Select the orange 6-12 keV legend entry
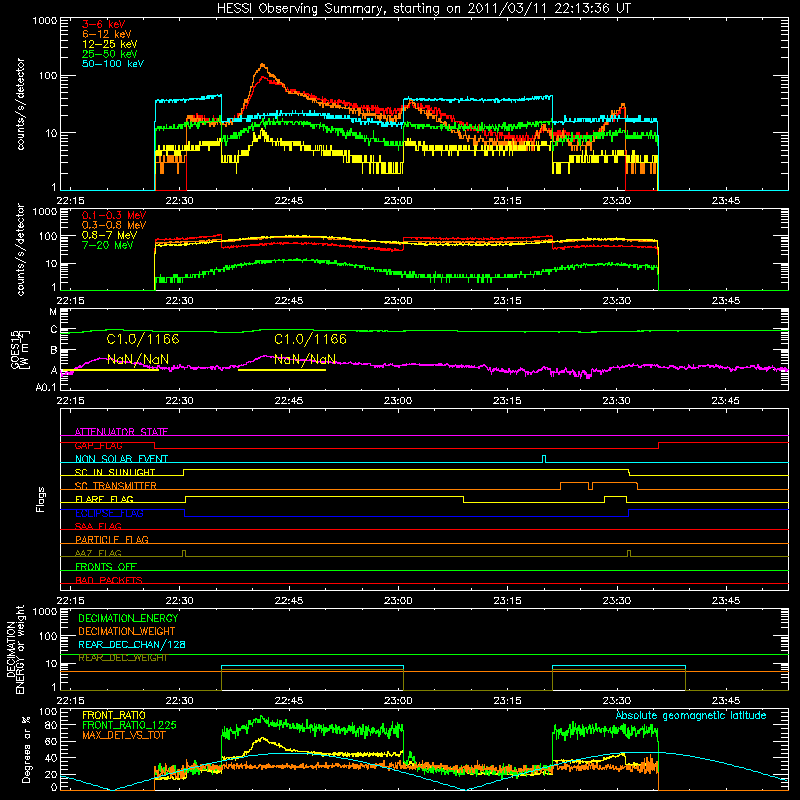The width and height of the screenshot is (800, 800). tap(107, 34)
